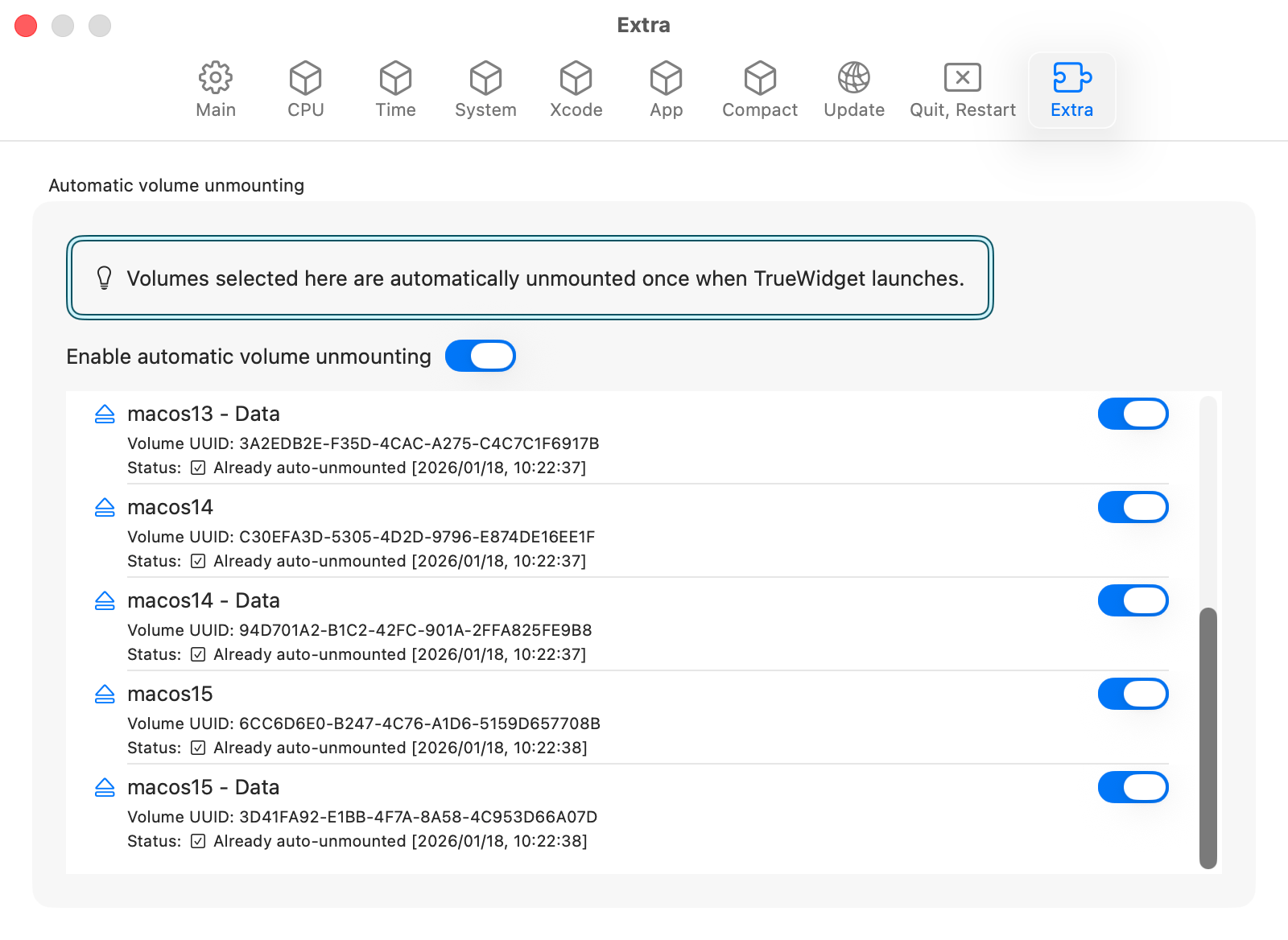This screenshot has width=1288, height=940.
Task: Toggle auto-unmount for macos14 - Data
Action: (1133, 600)
